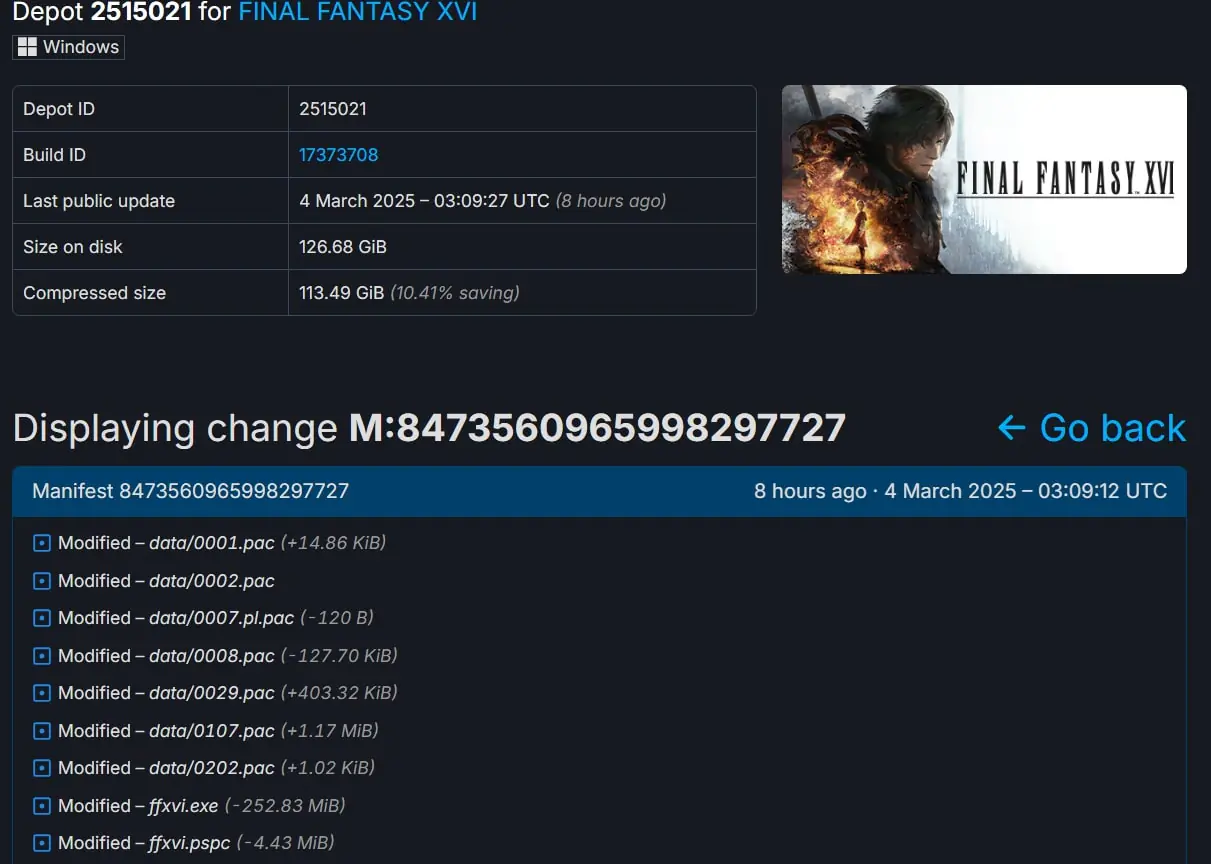
Task: Click modified icon beside data/0107.pac
Action: (x=41, y=731)
